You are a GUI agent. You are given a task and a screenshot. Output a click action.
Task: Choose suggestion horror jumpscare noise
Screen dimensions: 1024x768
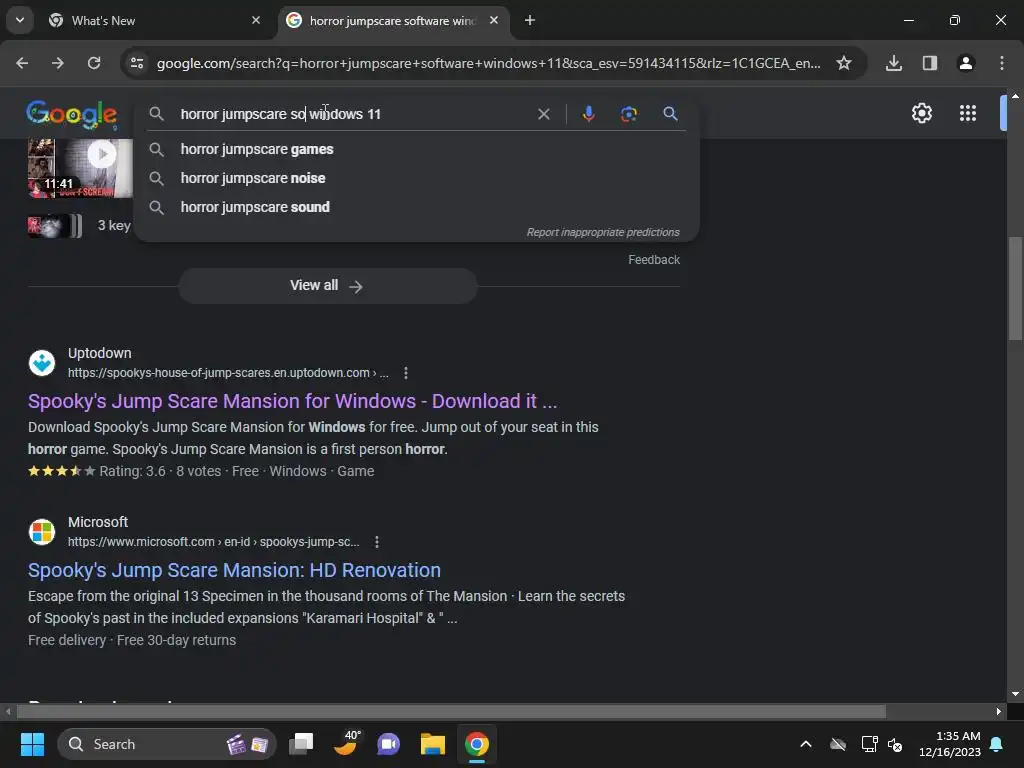coord(417,178)
